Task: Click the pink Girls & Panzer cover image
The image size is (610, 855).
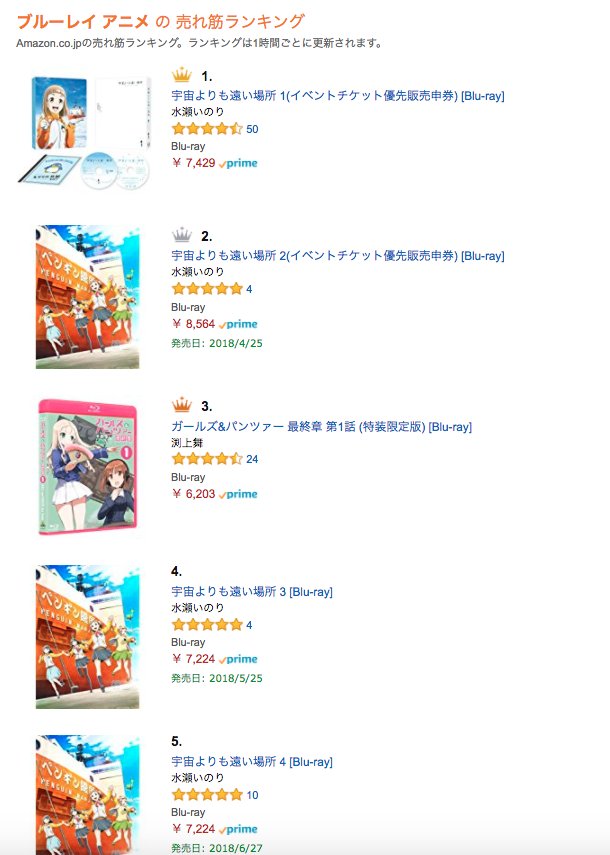Action: (x=87, y=467)
